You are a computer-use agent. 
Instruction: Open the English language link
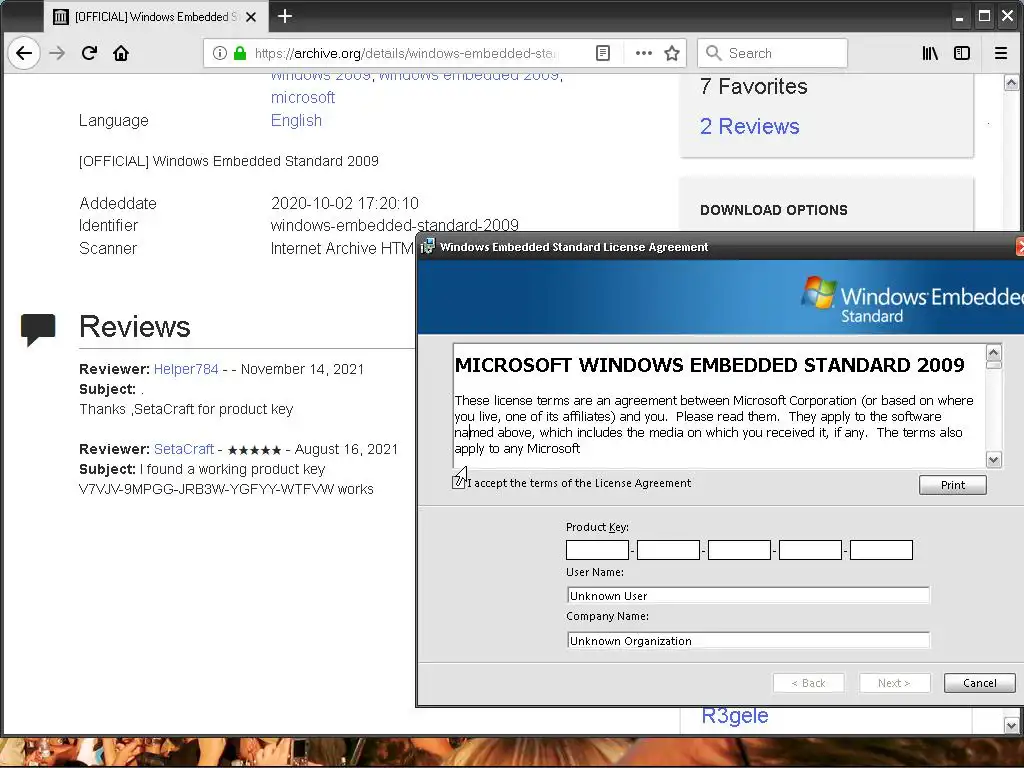point(296,120)
